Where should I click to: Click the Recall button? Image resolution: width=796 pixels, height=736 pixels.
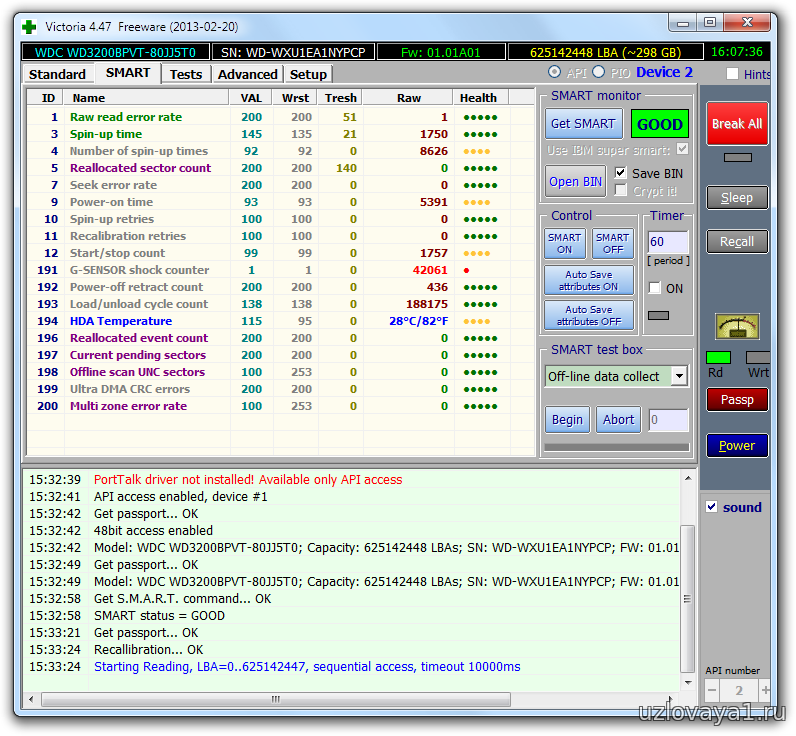(737, 242)
